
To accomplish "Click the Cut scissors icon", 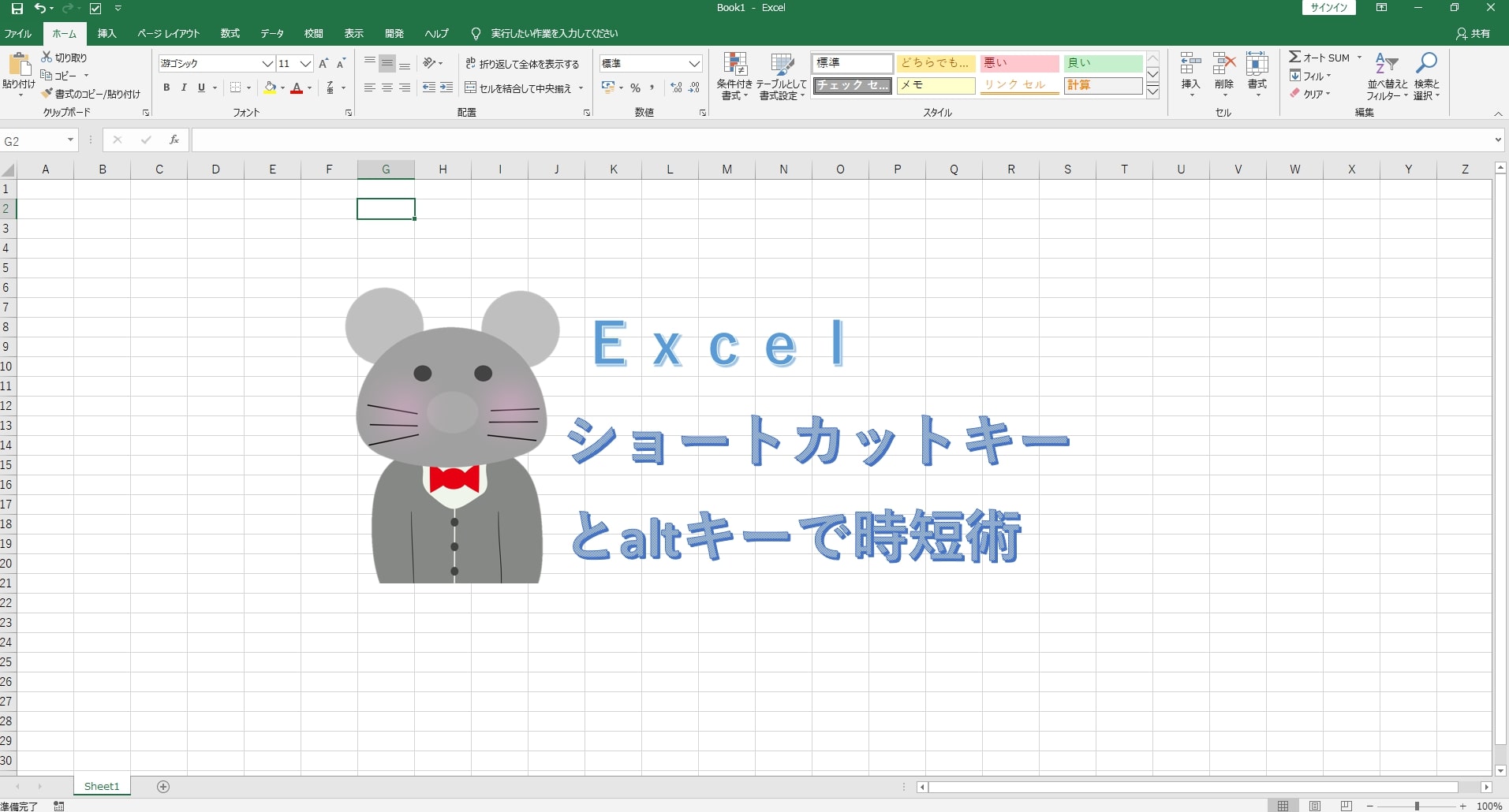I will pos(47,58).
